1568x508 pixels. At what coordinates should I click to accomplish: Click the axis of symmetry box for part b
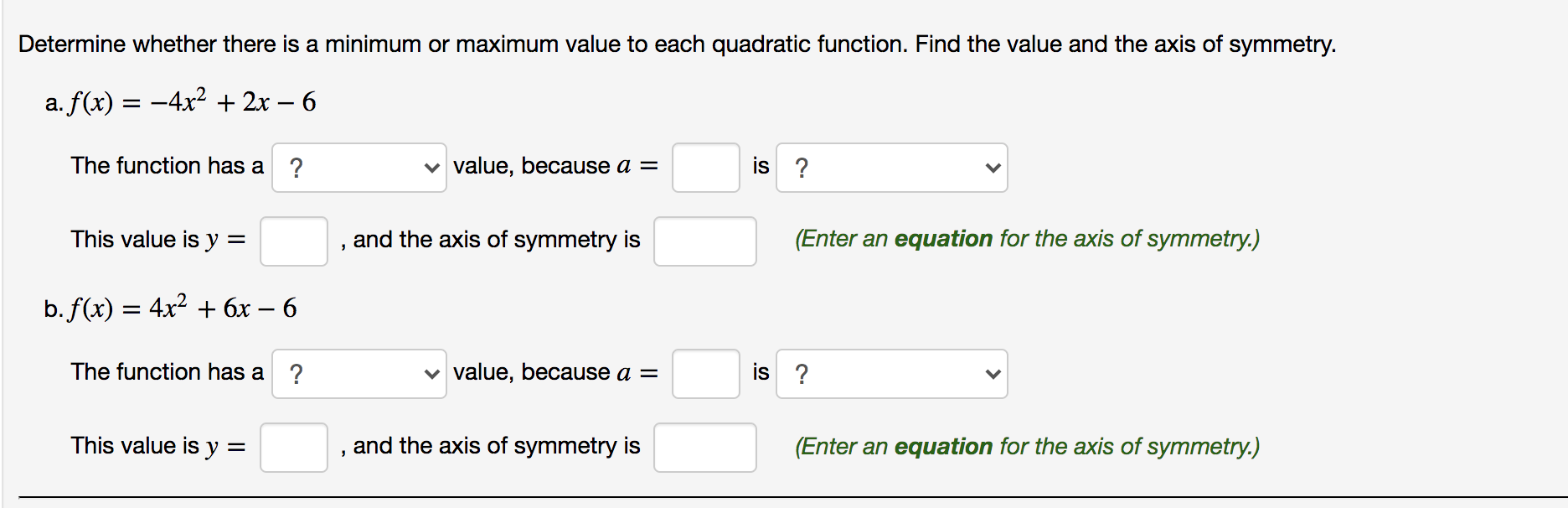[x=704, y=448]
